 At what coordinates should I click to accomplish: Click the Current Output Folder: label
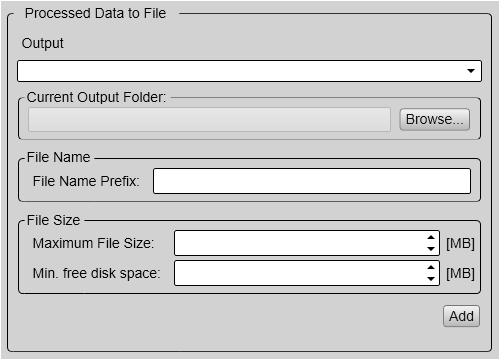click(x=96, y=97)
